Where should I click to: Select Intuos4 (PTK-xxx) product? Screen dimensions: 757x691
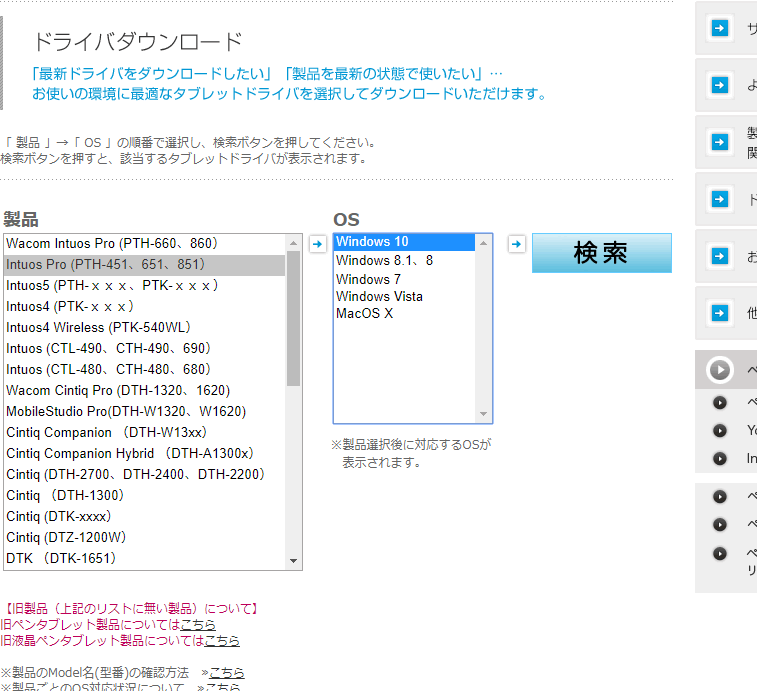click(144, 307)
